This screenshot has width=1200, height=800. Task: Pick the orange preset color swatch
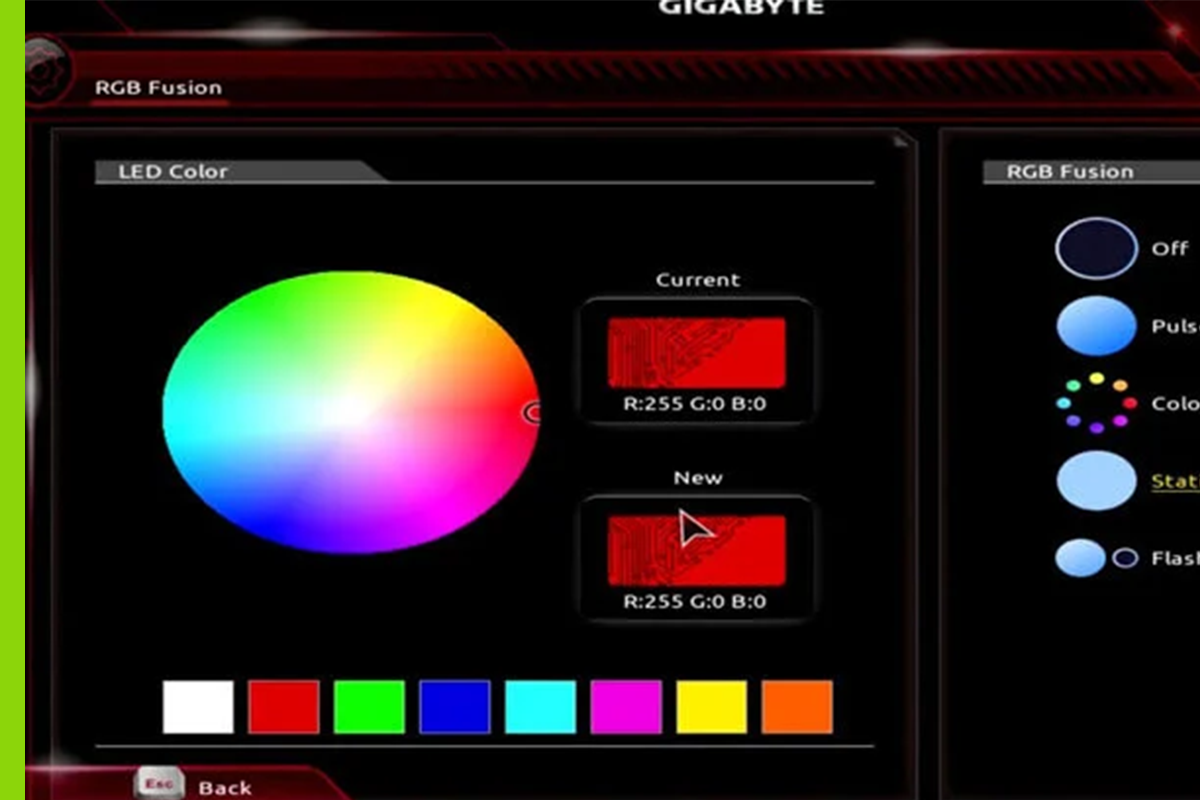(x=797, y=707)
